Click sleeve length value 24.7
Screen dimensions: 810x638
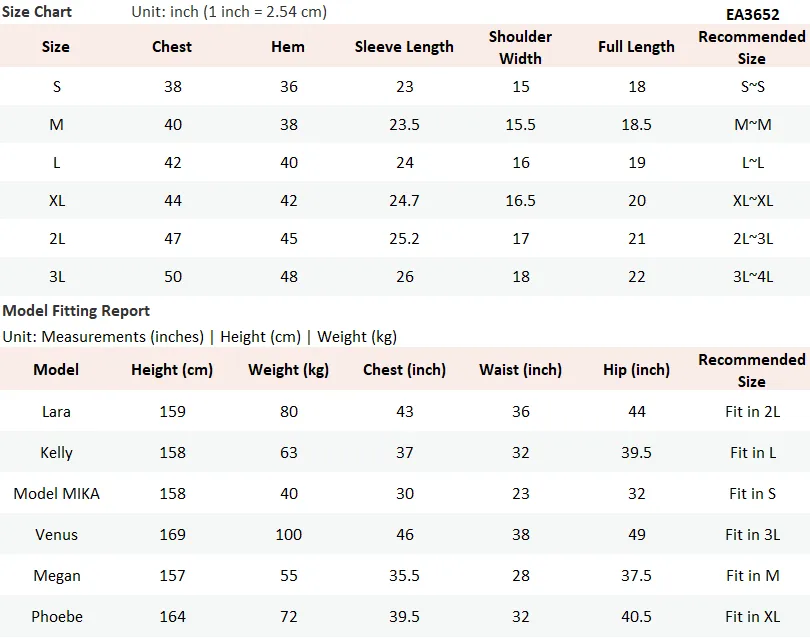pyautogui.click(x=404, y=200)
